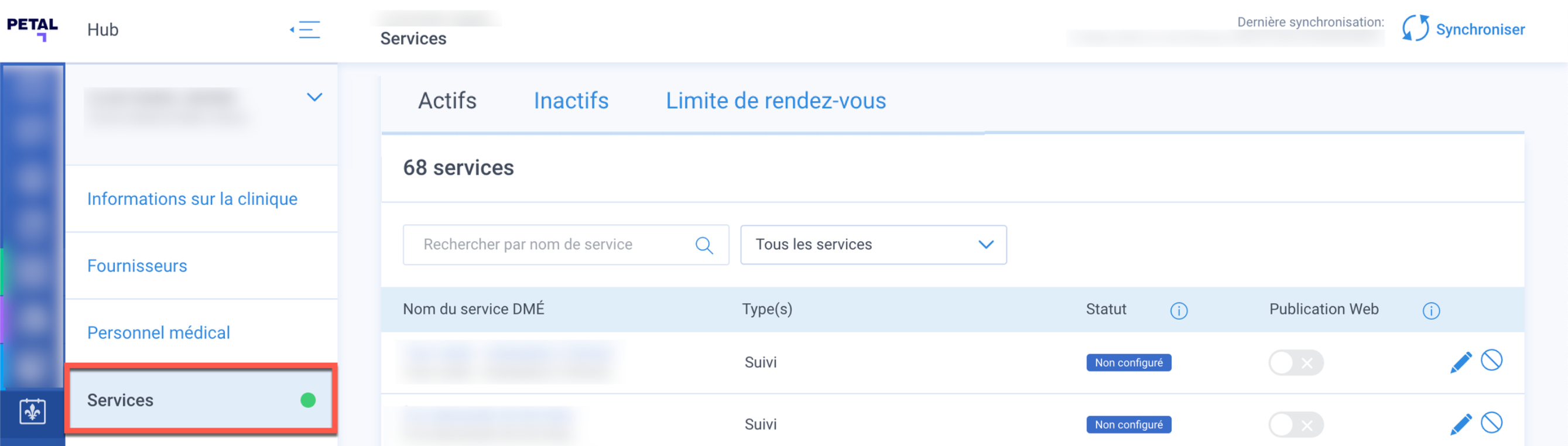Edit the second service with pencil icon
This screenshot has width=1568, height=446.
coord(1460,424)
